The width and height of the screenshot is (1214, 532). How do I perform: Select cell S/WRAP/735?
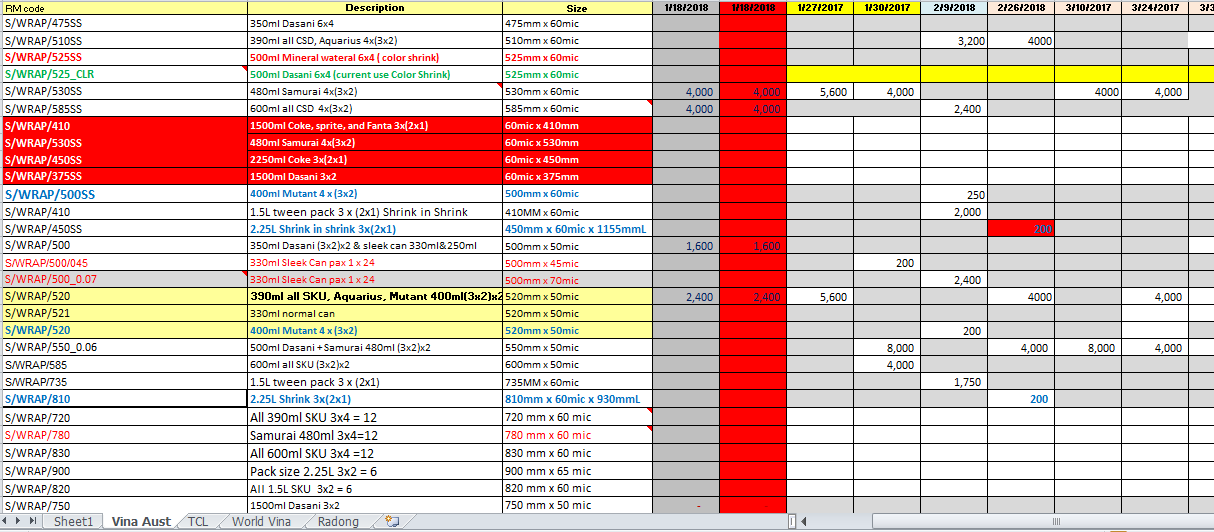point(124,382)
